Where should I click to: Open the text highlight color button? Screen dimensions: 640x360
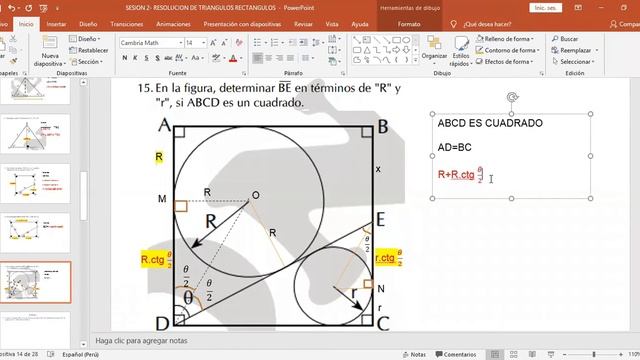(216, 58)
